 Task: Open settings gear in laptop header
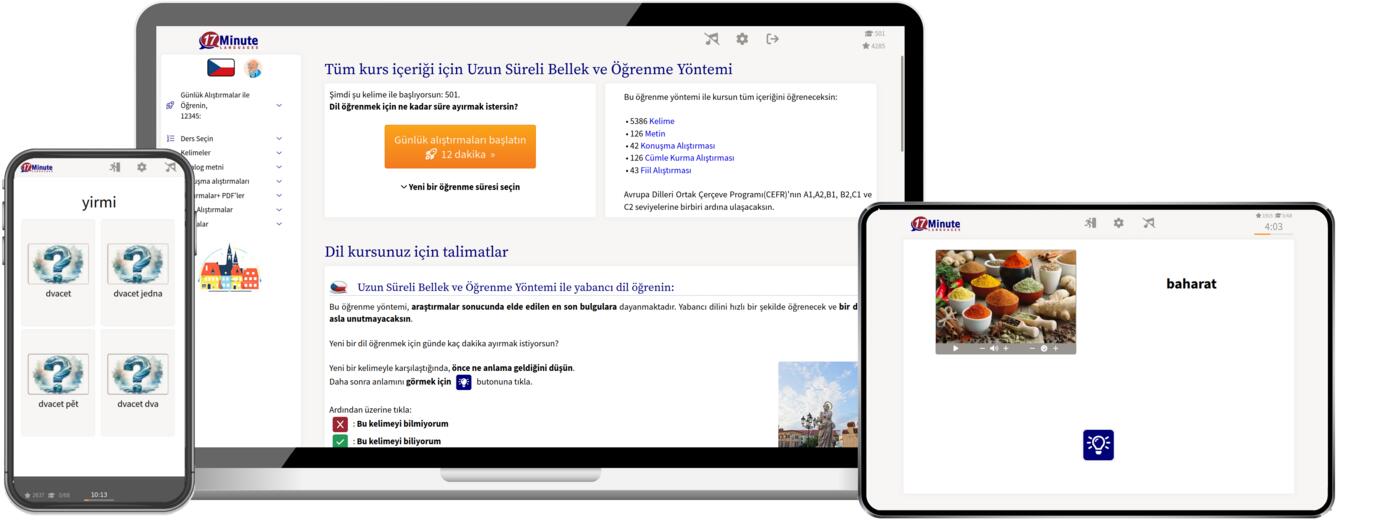(x=742, y=39)
